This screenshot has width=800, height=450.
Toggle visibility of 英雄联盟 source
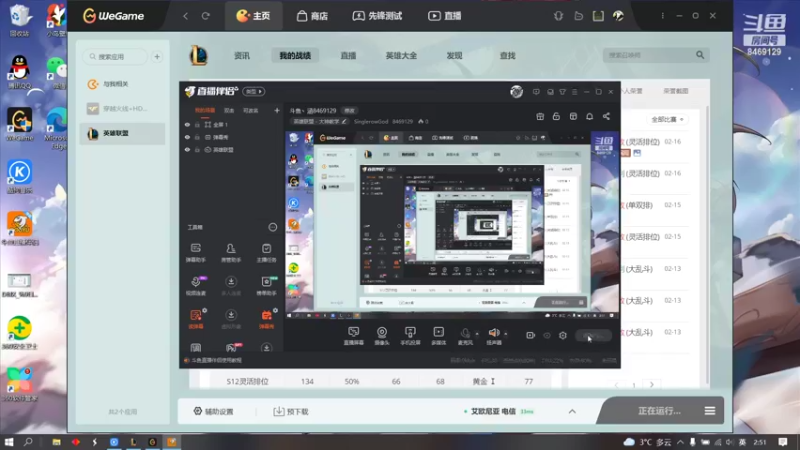[187, 150]
